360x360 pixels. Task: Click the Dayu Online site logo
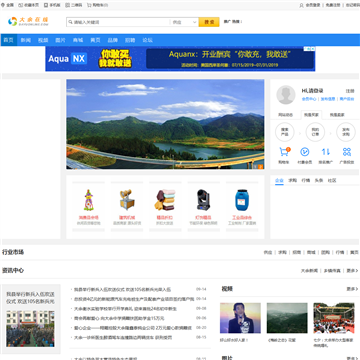(x=29, y=22)
